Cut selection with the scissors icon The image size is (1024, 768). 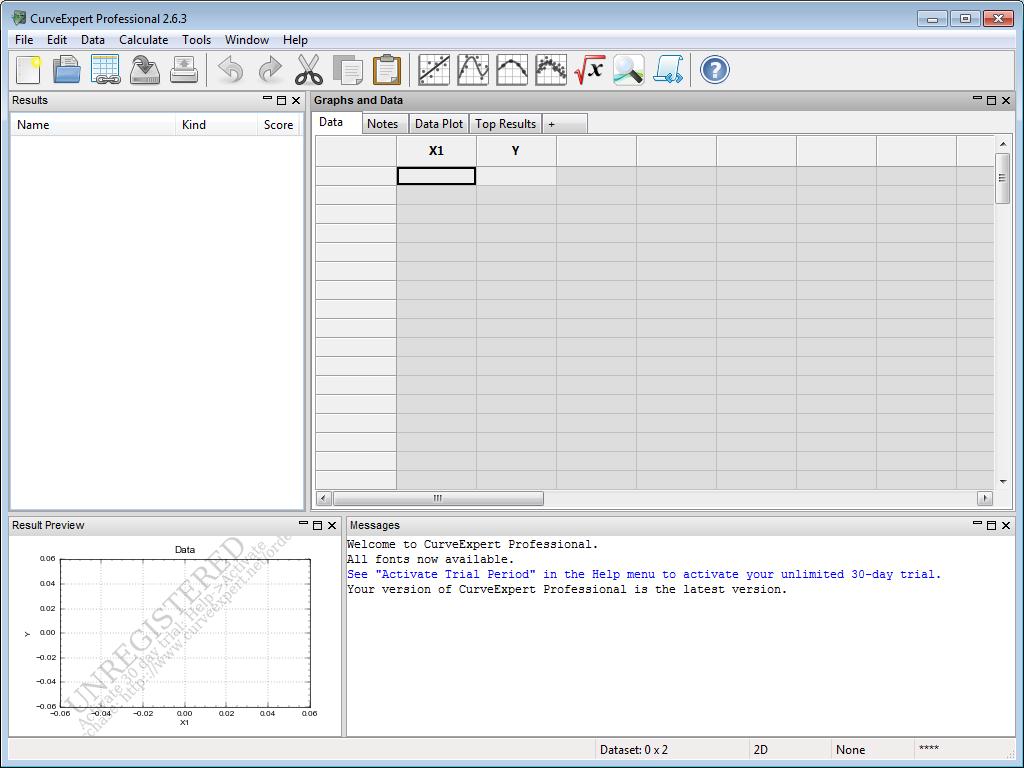click(309, 69)
